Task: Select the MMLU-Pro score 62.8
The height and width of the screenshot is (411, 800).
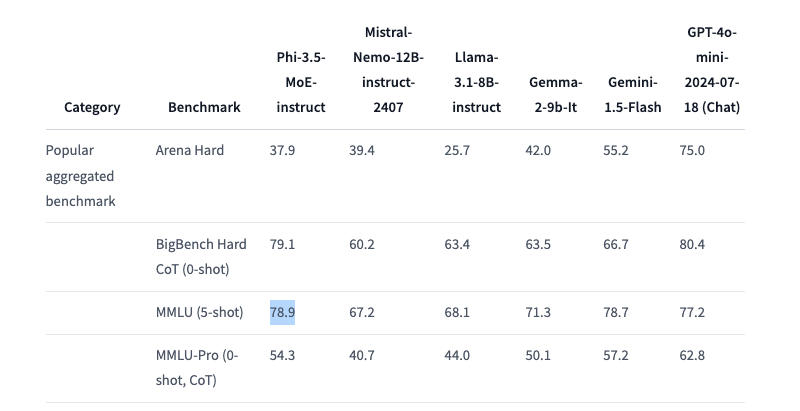Action: [x=692, y=356]
